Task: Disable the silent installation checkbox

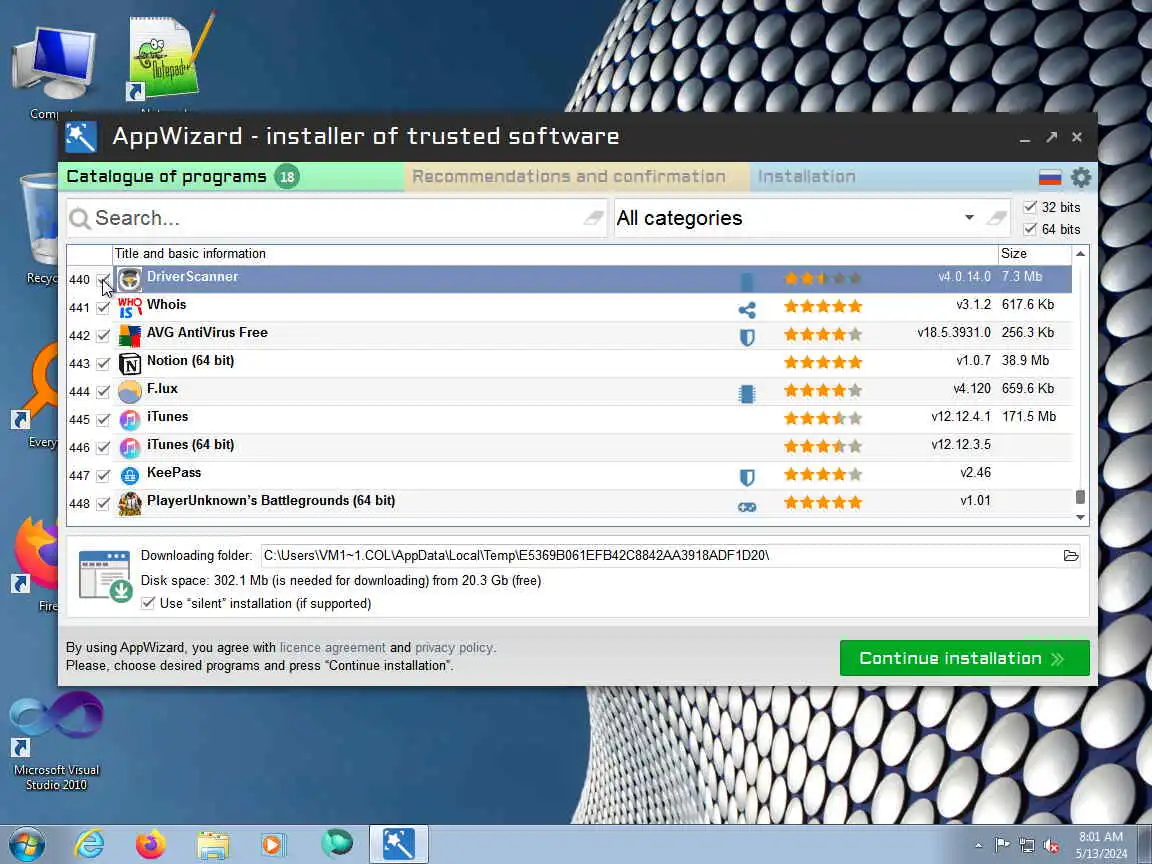Action: [x=148, y=603]
